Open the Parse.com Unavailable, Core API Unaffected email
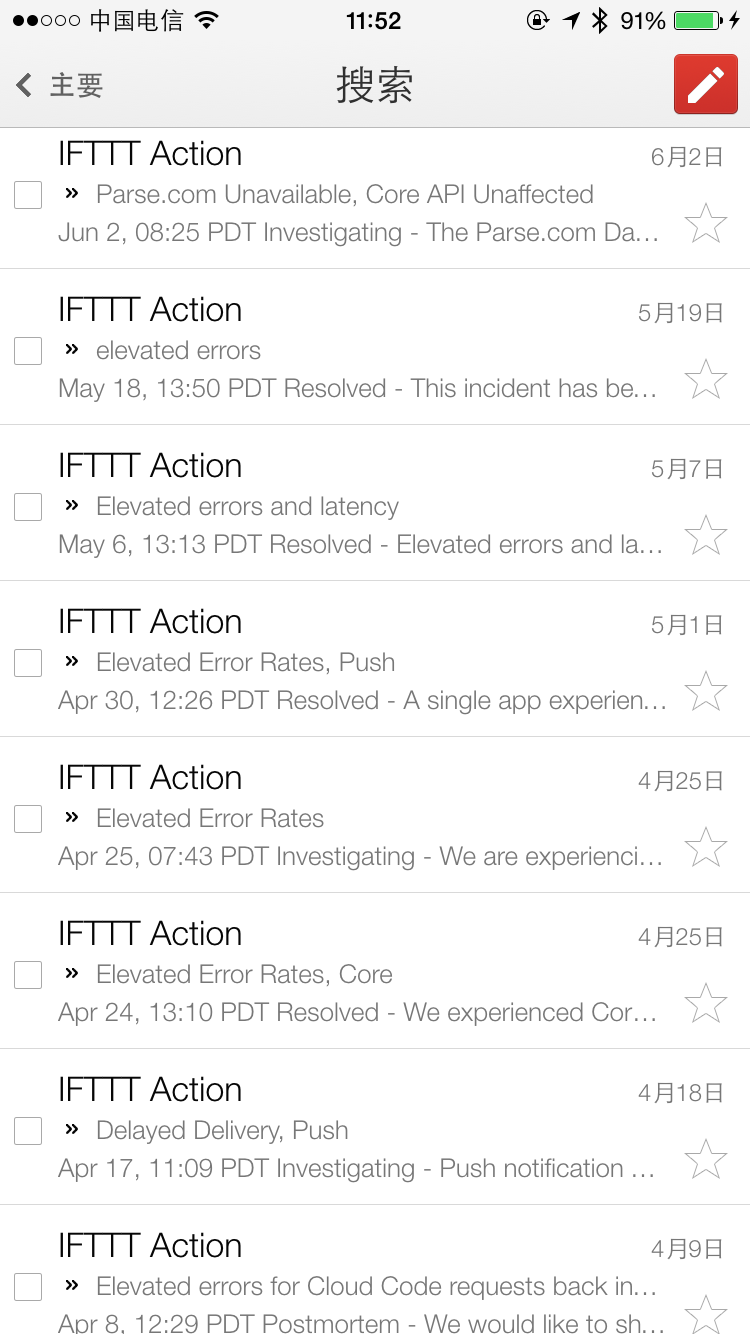This screenshot has height=1334, width=750. tap(345, 195)
